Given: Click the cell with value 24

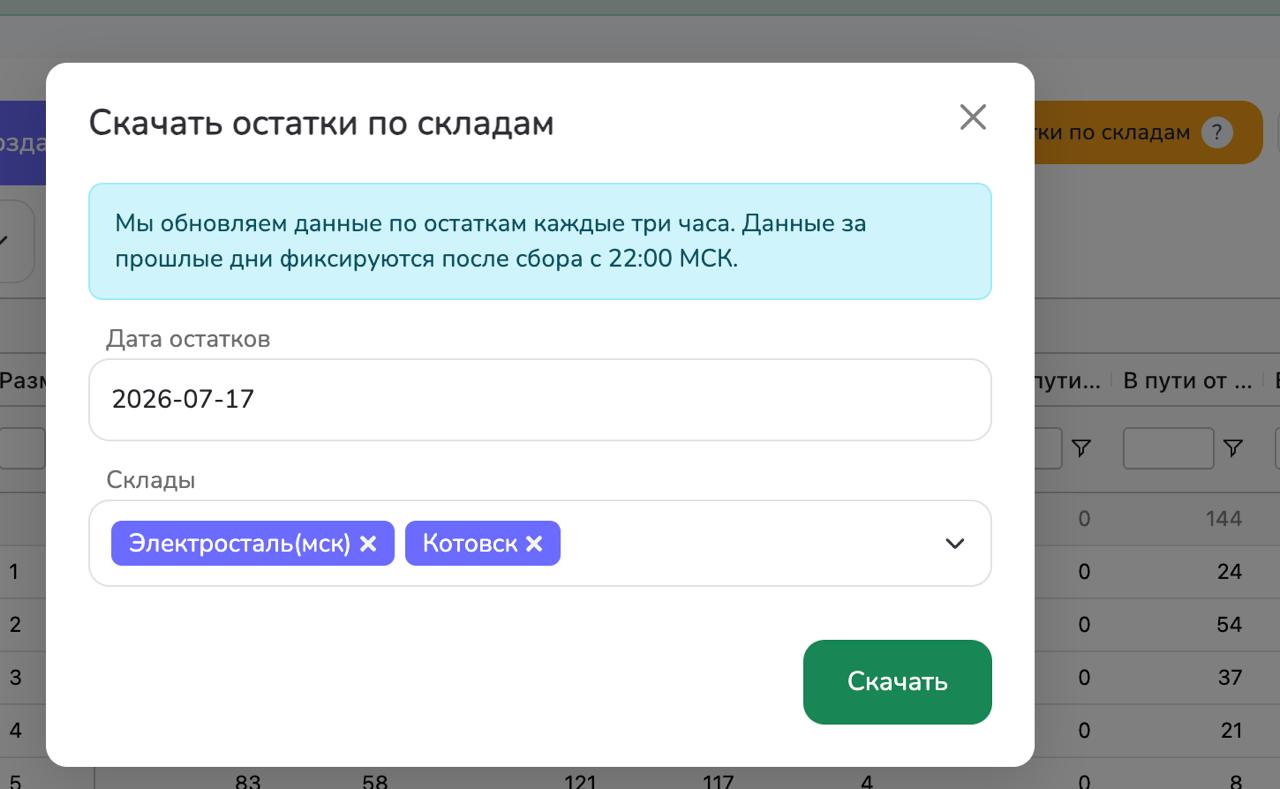Looking at the screenshot, I should coord(1229,572).
